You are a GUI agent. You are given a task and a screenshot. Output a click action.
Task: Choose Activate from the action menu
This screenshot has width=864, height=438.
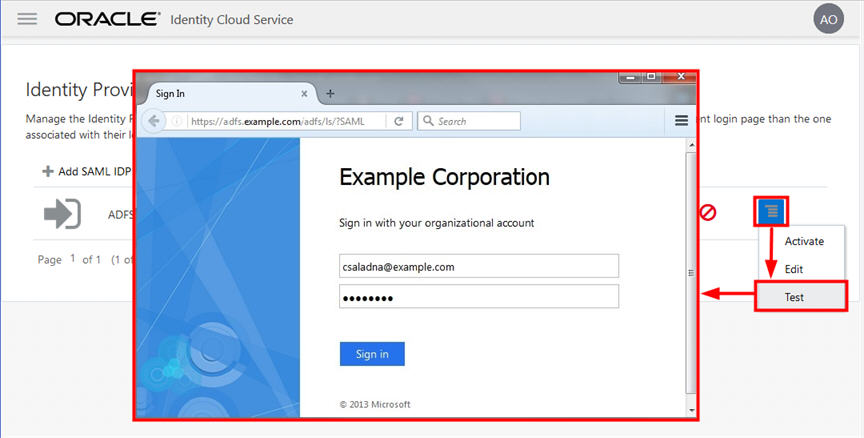[804, 241]
